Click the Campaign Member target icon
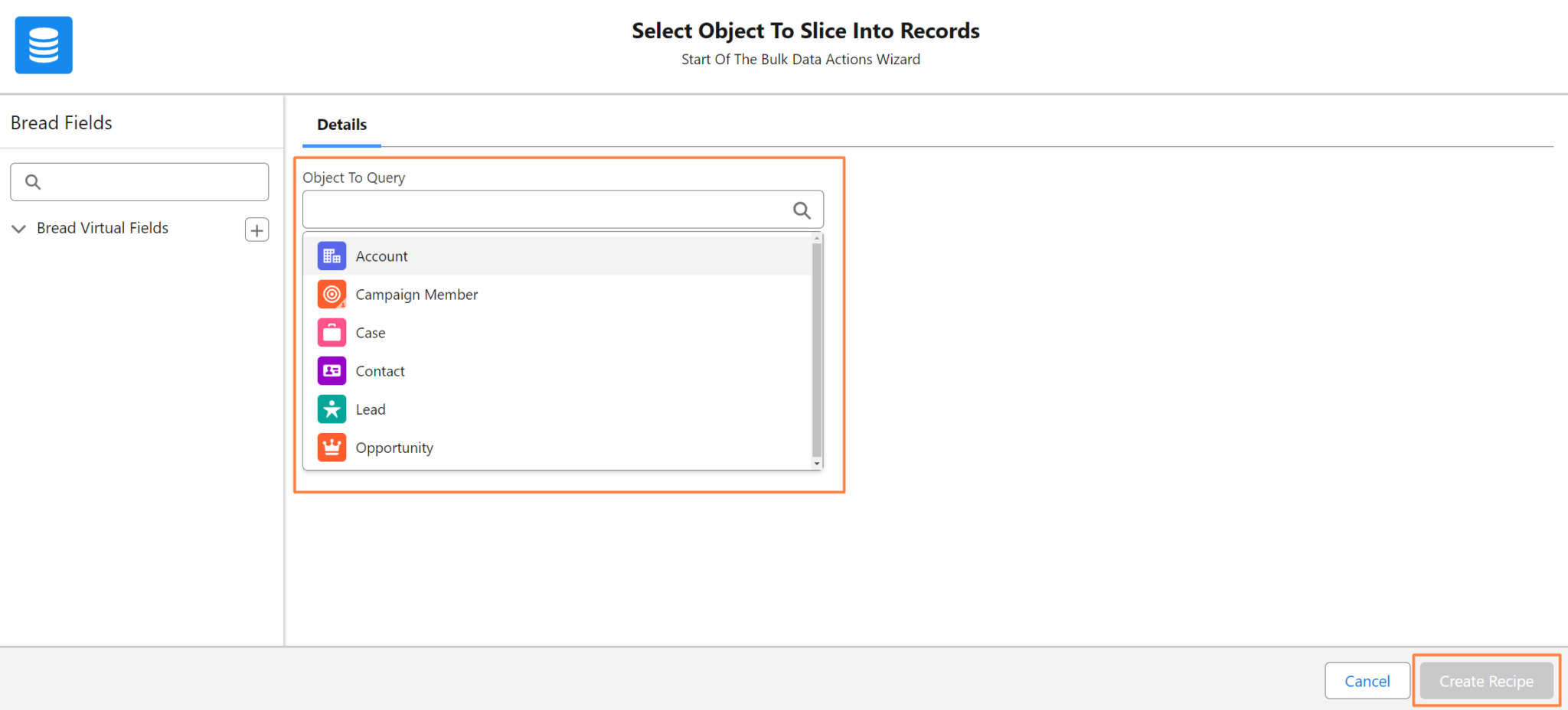Image resolution: width=1568 pixels, height=710 pixels. 332,294
